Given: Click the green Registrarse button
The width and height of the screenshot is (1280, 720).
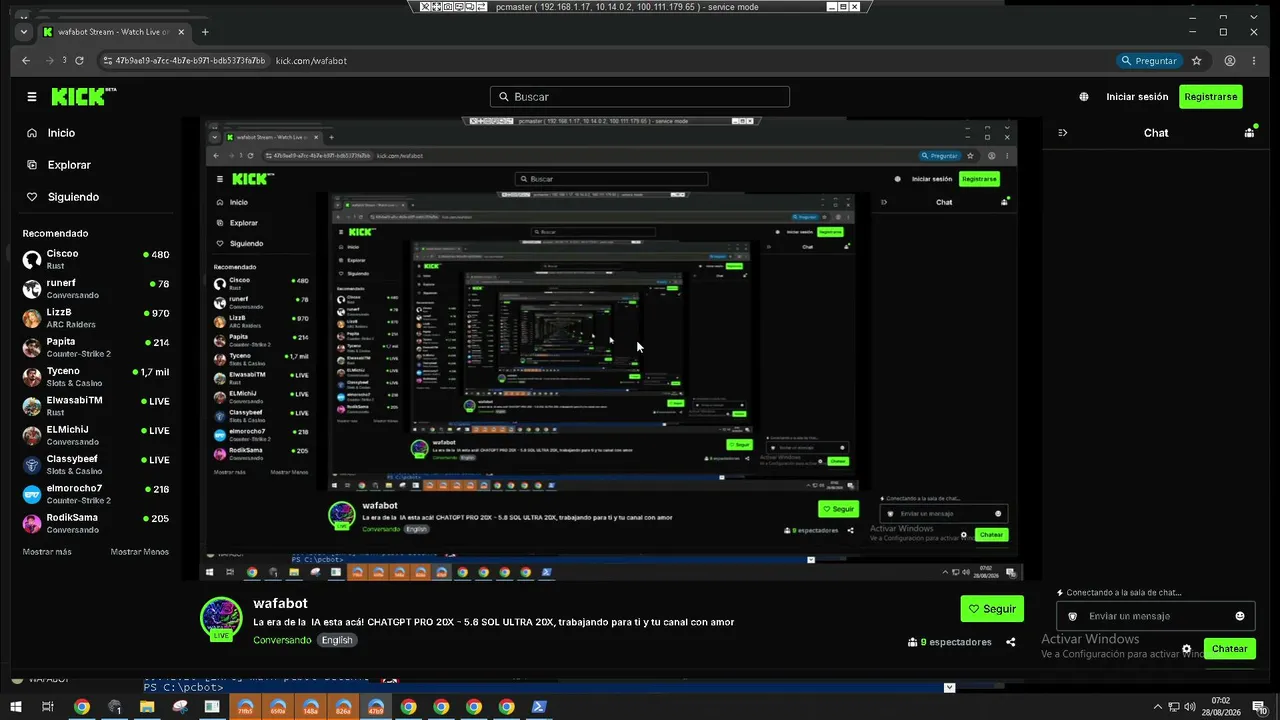Looking at the screenshot, I should 1211,97.
